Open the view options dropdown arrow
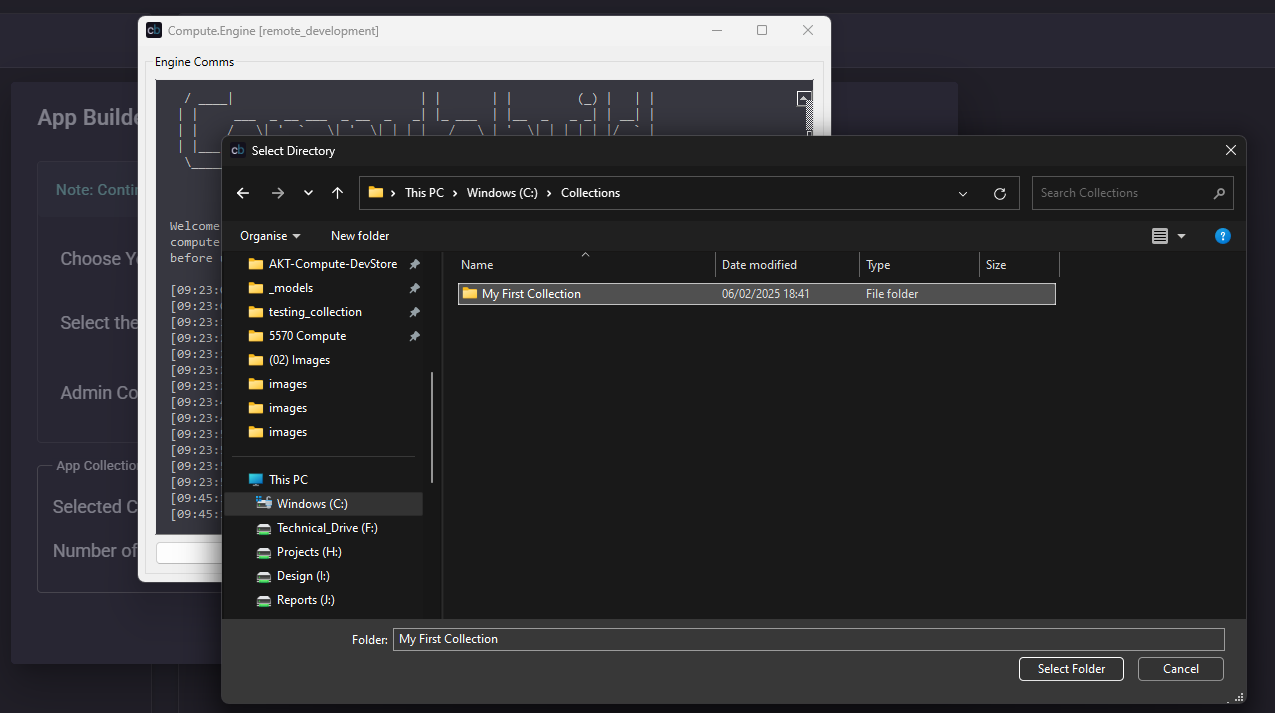1275x713 pixels. pos(1180,235)
